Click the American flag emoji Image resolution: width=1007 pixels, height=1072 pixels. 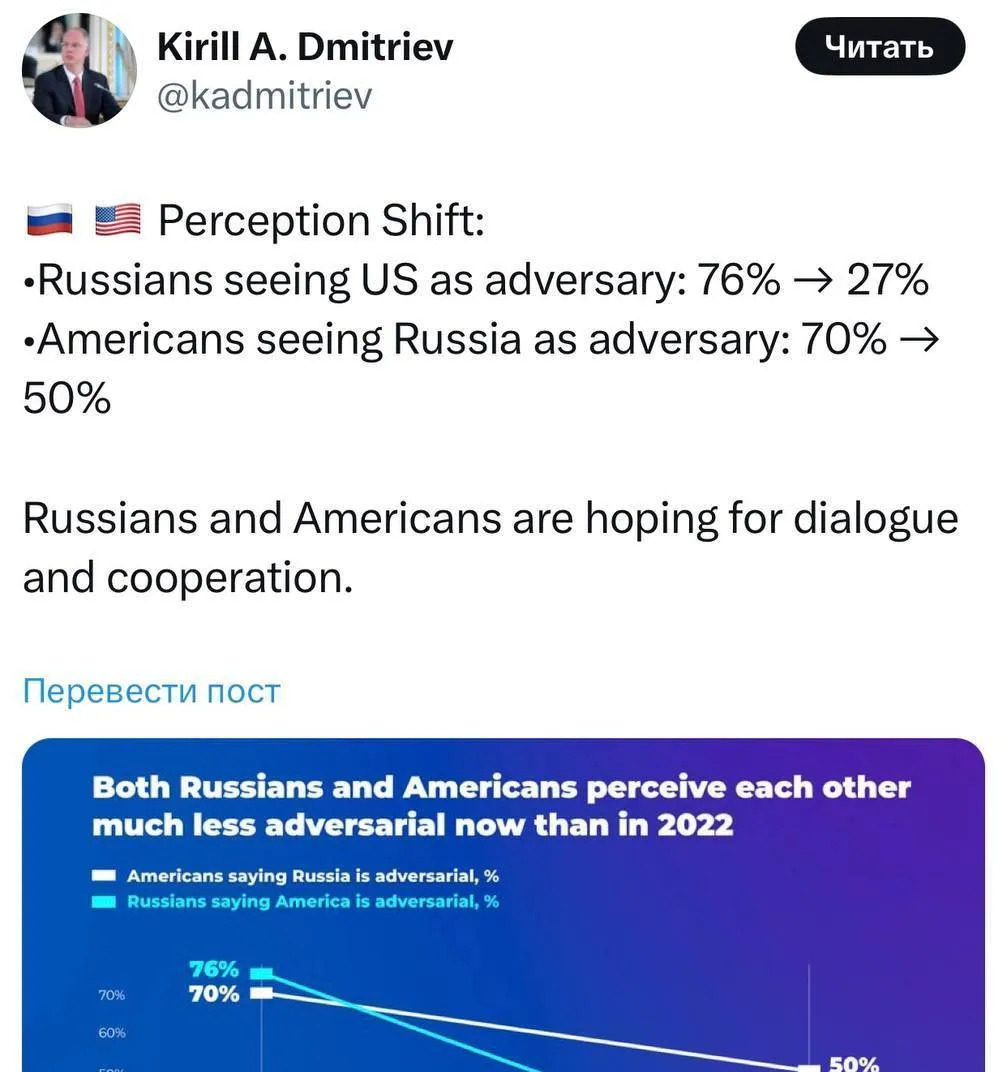point(118,220)
